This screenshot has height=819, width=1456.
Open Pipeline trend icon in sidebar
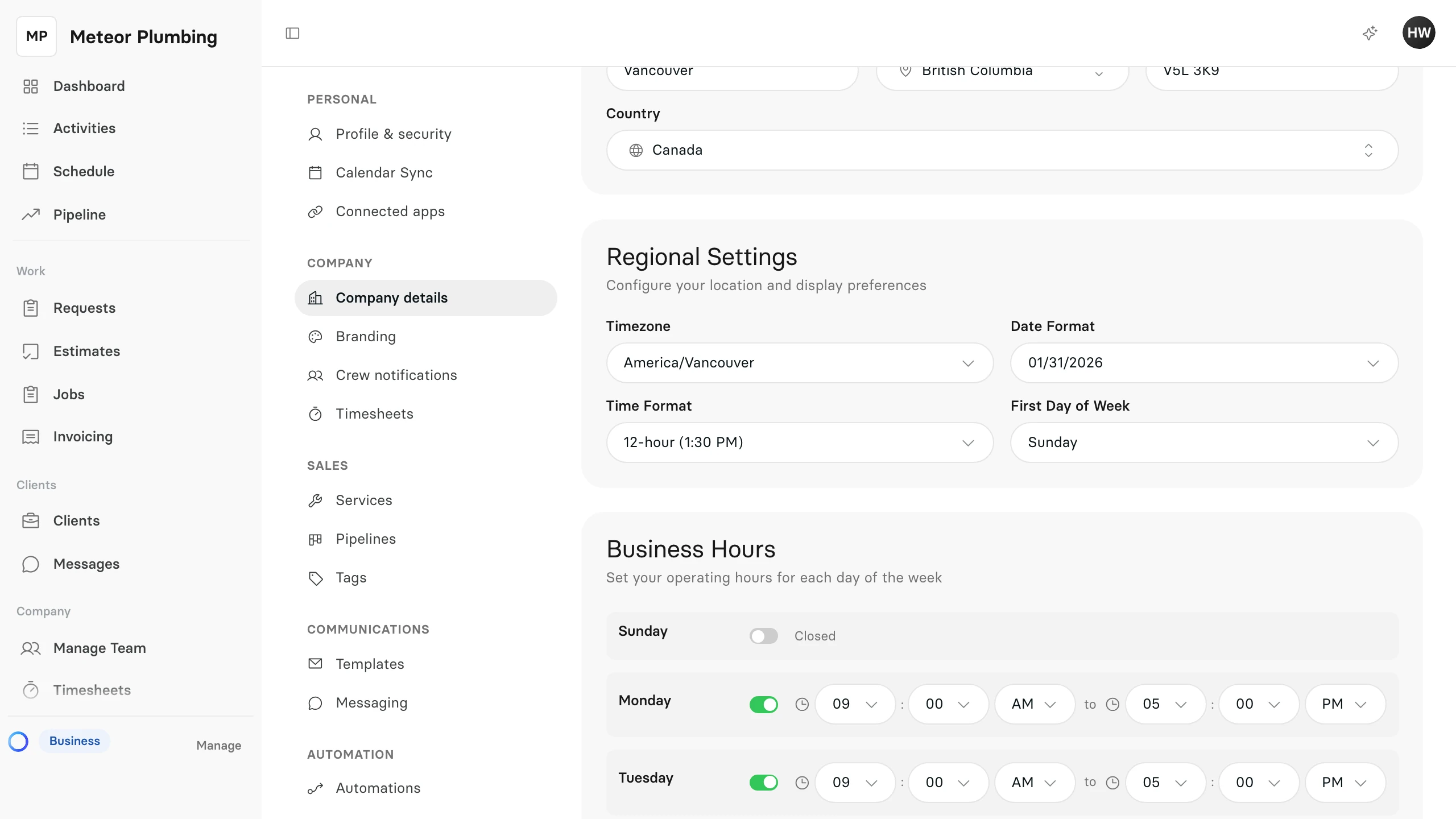pos(31,214)
